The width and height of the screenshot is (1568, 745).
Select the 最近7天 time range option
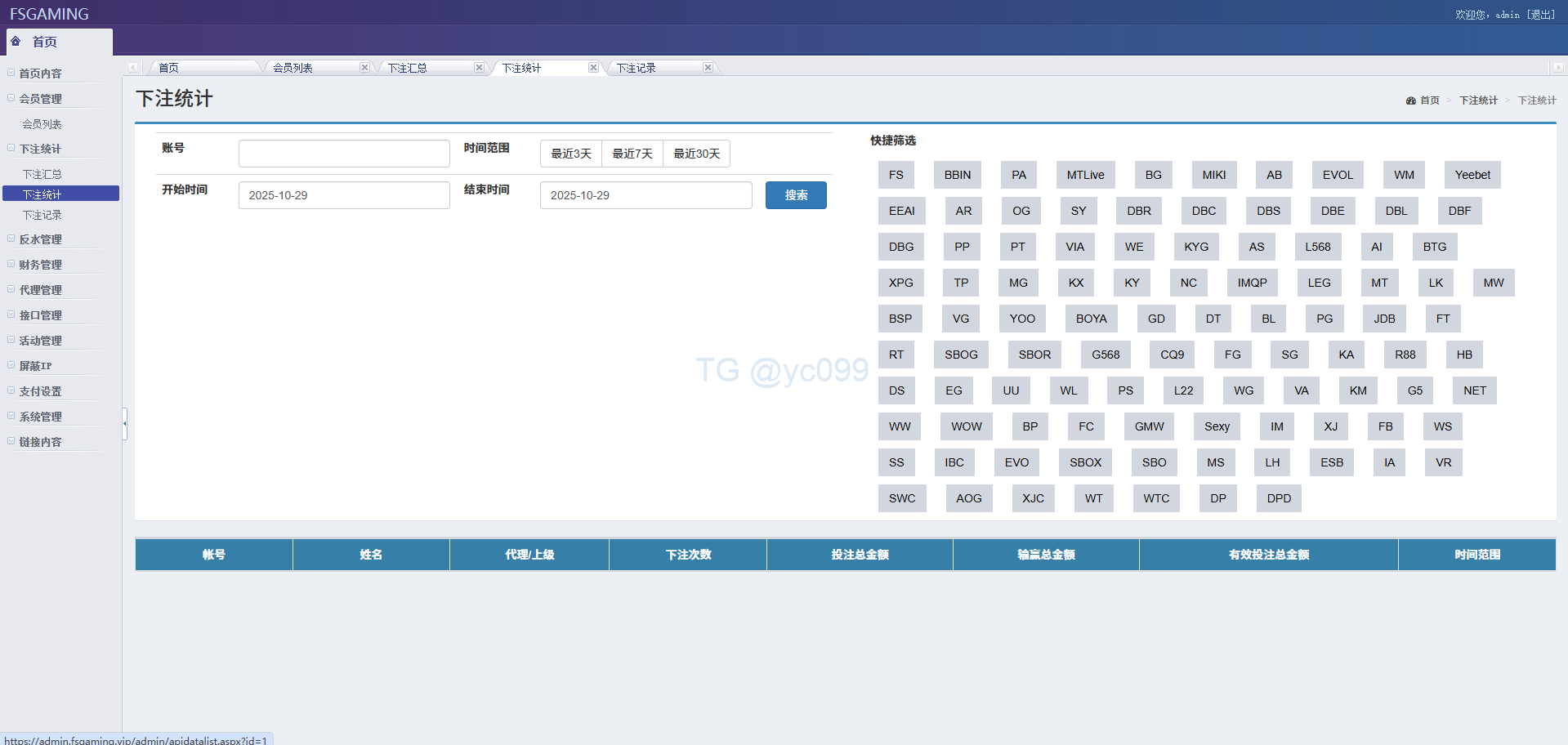[x=632, y=154]
